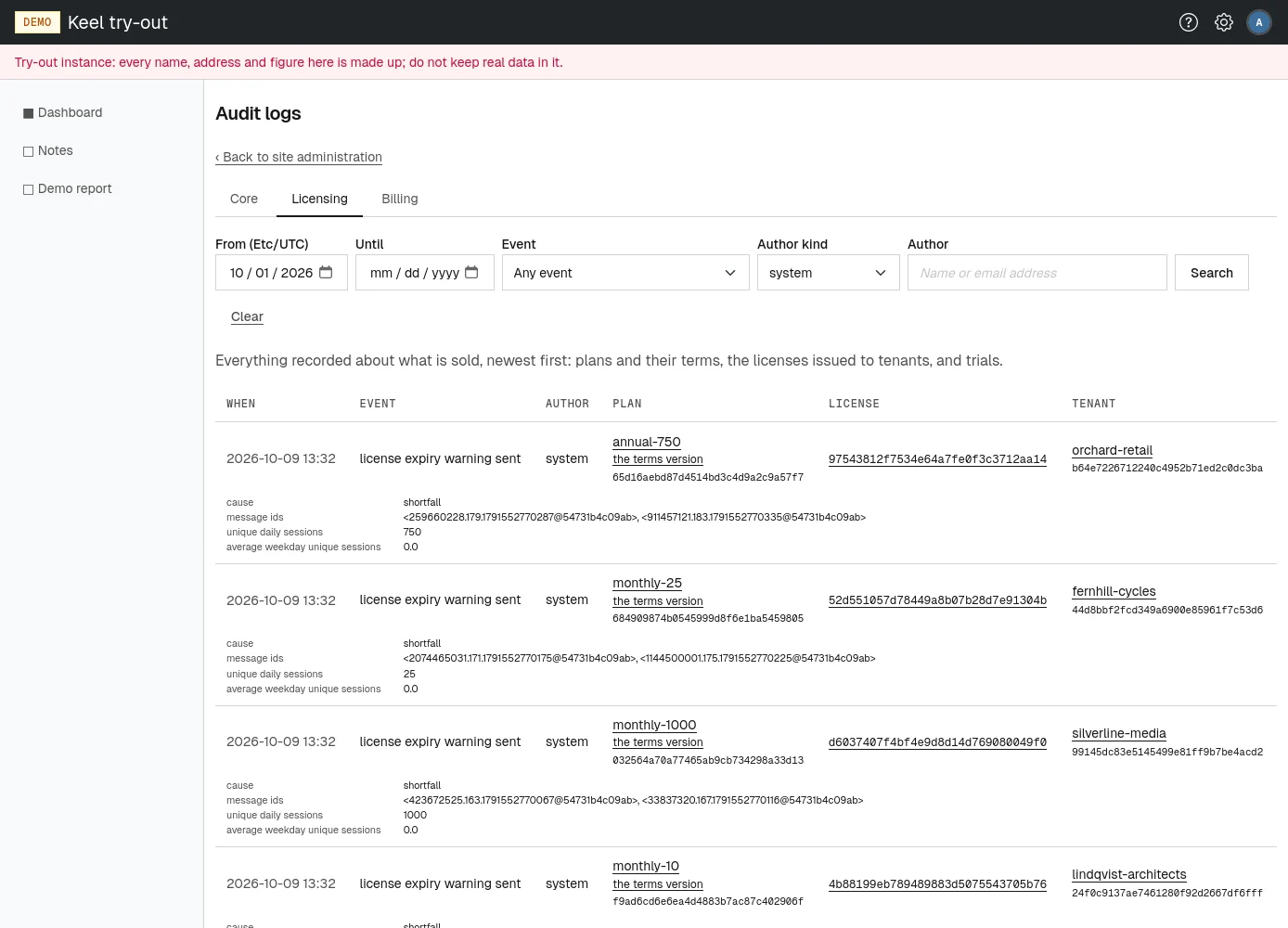Screen dimensions: 1288x928
Task: Open the settings gear icon
Action: point(1224,22)
